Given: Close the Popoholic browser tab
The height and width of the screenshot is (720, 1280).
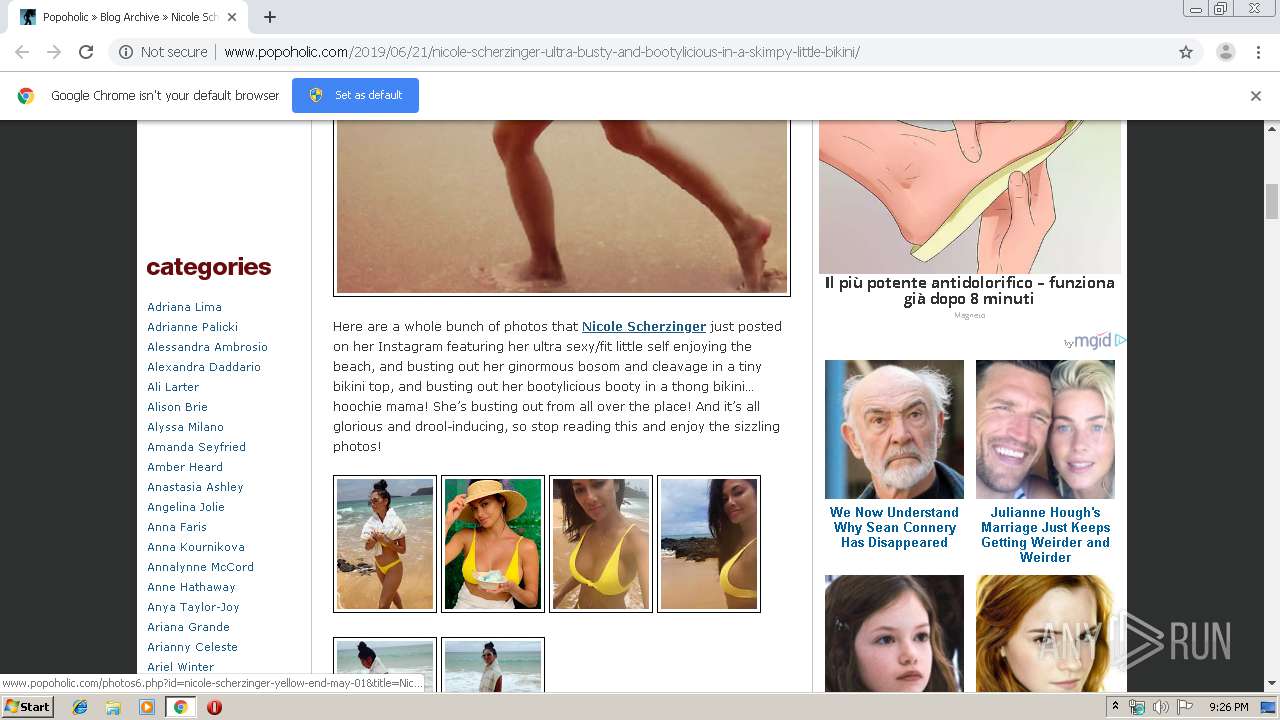Looking at the screenshot, I should [232, 17].
